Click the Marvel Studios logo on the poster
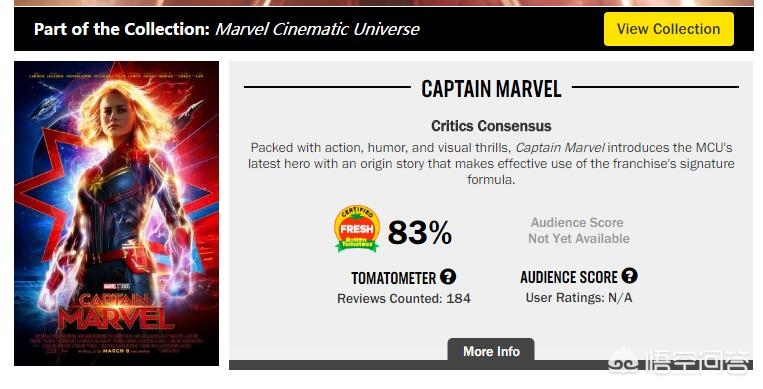Image resolution: width=763 pixels, height=389 pixels. pos(116,287)
